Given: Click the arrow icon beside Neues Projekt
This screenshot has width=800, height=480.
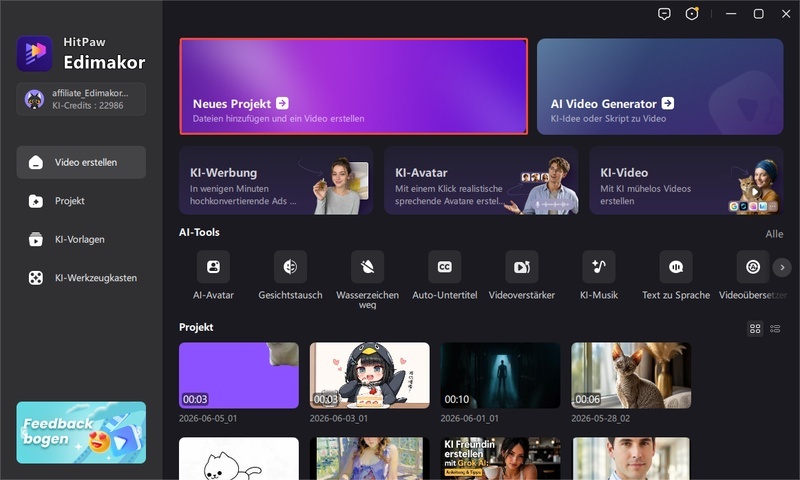Looking at the screenshot, I should 282,104.
